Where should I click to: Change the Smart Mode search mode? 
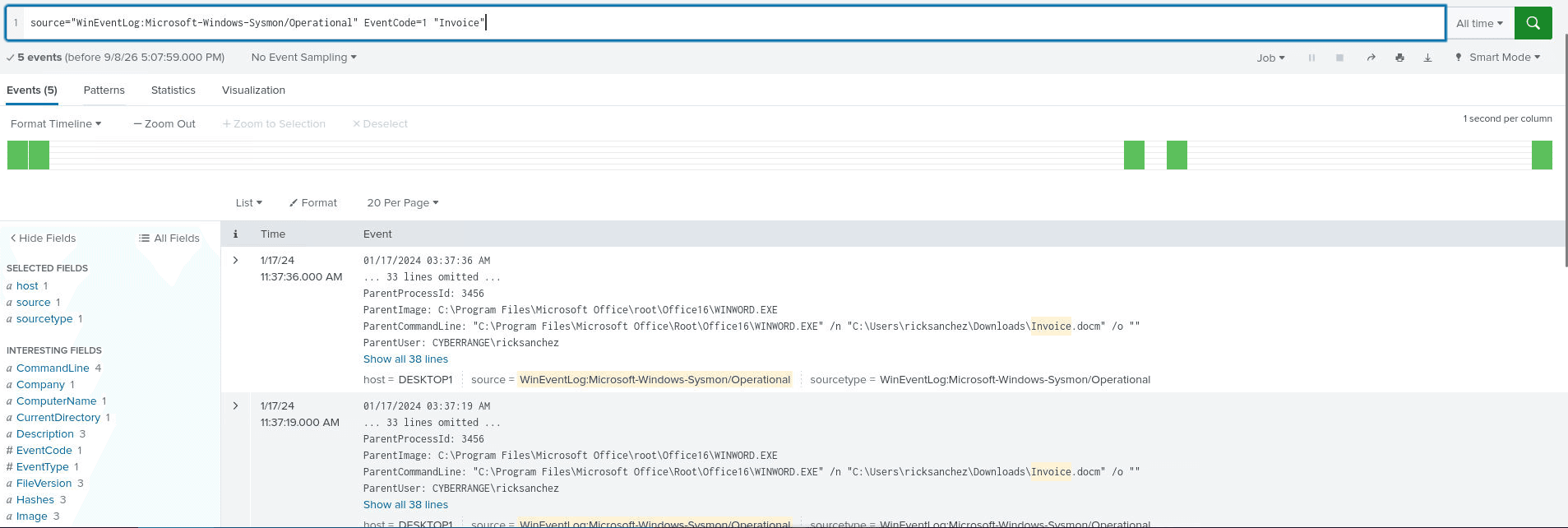pos(1497,58)
